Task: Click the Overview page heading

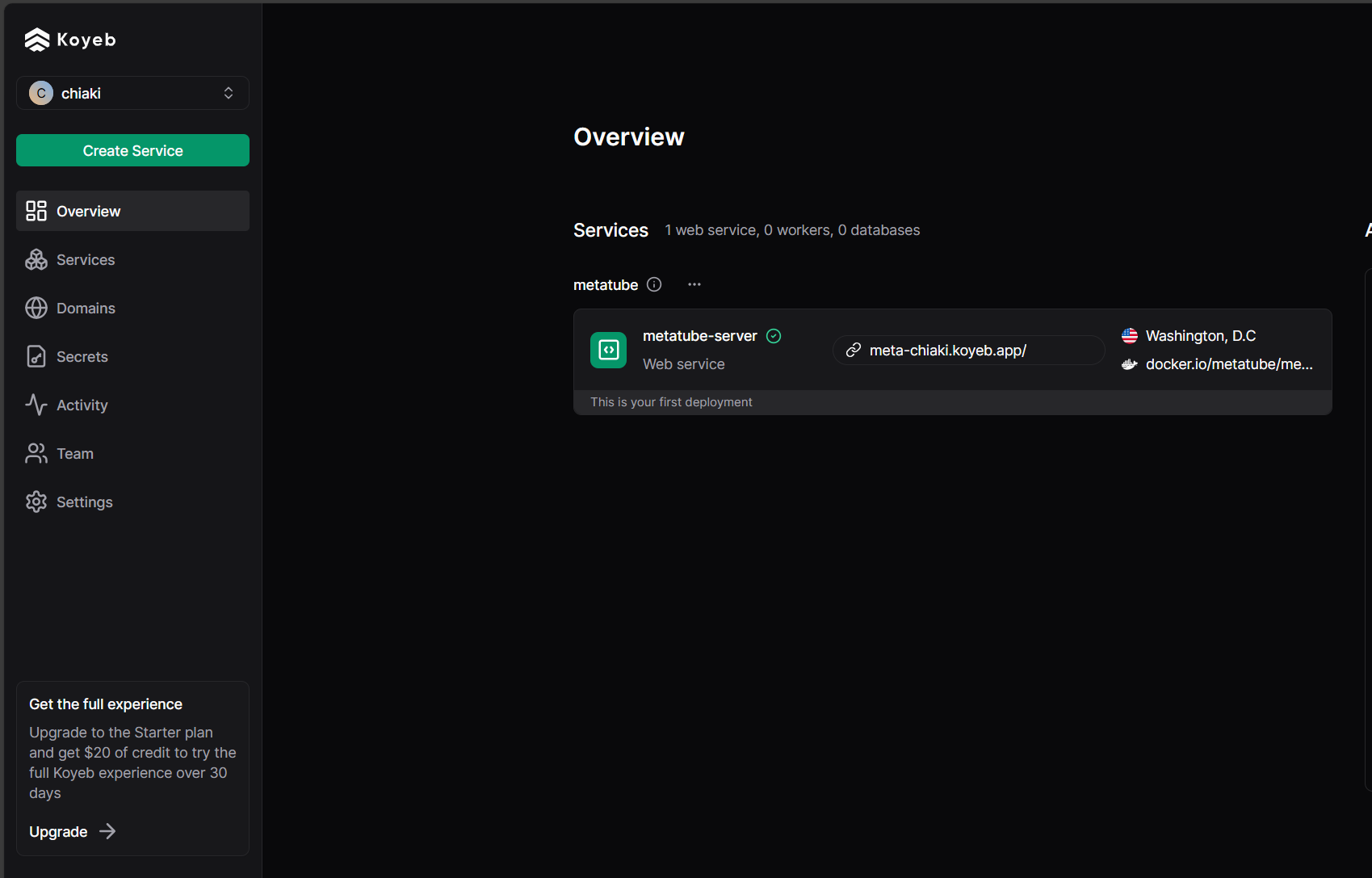Action: point(629,137)
